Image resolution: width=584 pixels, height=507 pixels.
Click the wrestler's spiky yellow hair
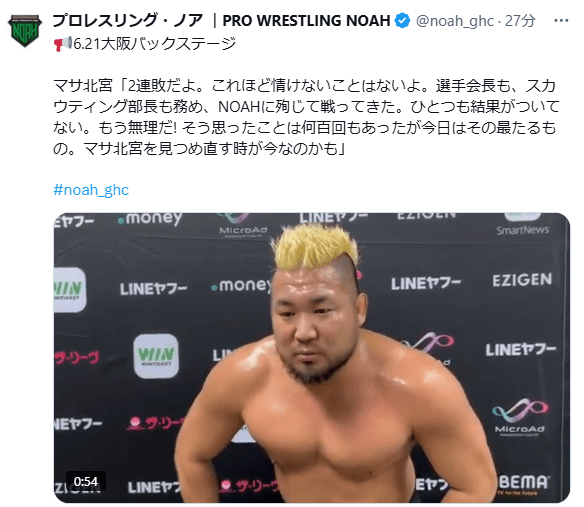coord(316,247)
